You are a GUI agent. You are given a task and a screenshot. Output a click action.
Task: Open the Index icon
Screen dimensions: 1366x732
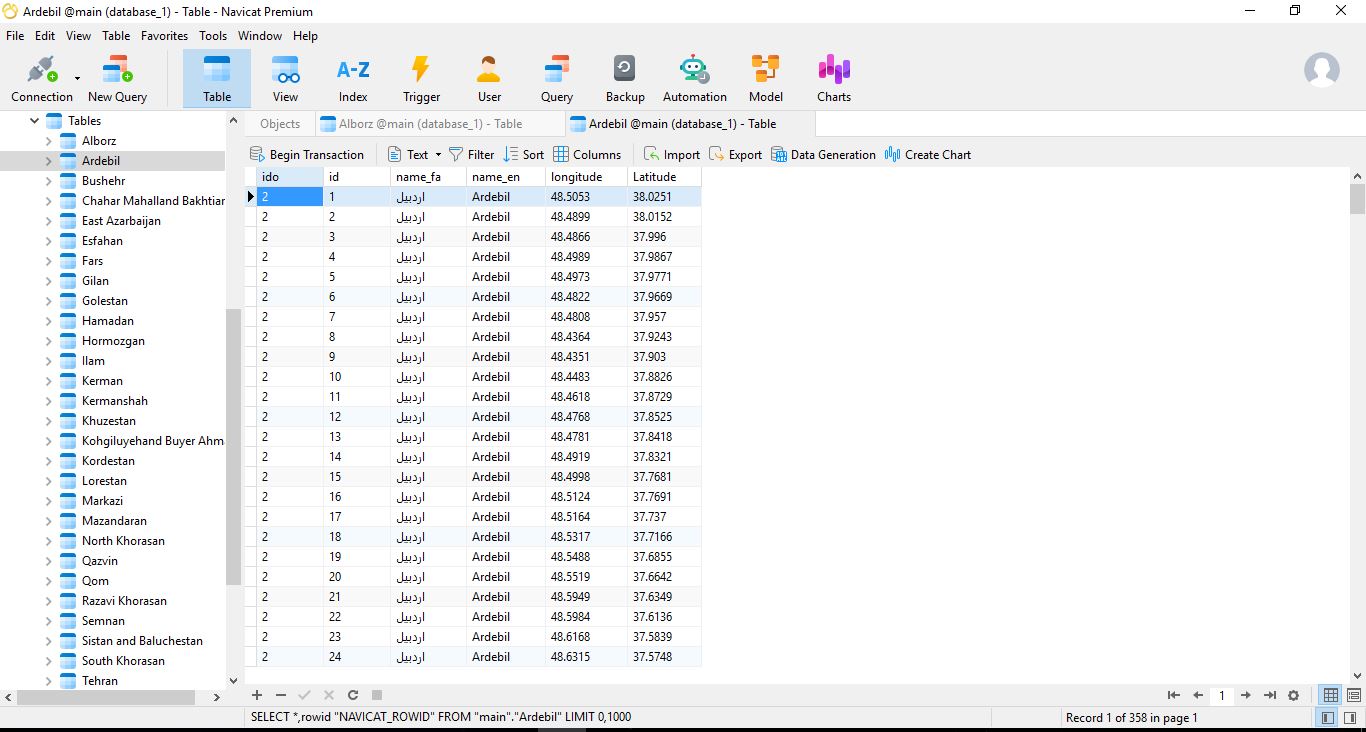pyautogui.click(x=353, y=79)
